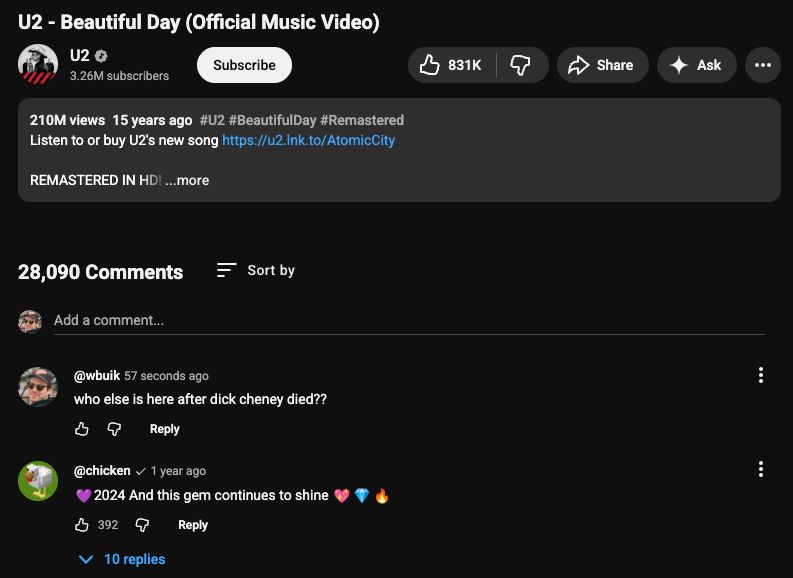The width and height of the screenshot is (793, 578).
Task: Click the #BeautifulDay hashtag
Action: pyautogui.click(x=272, y=120)
